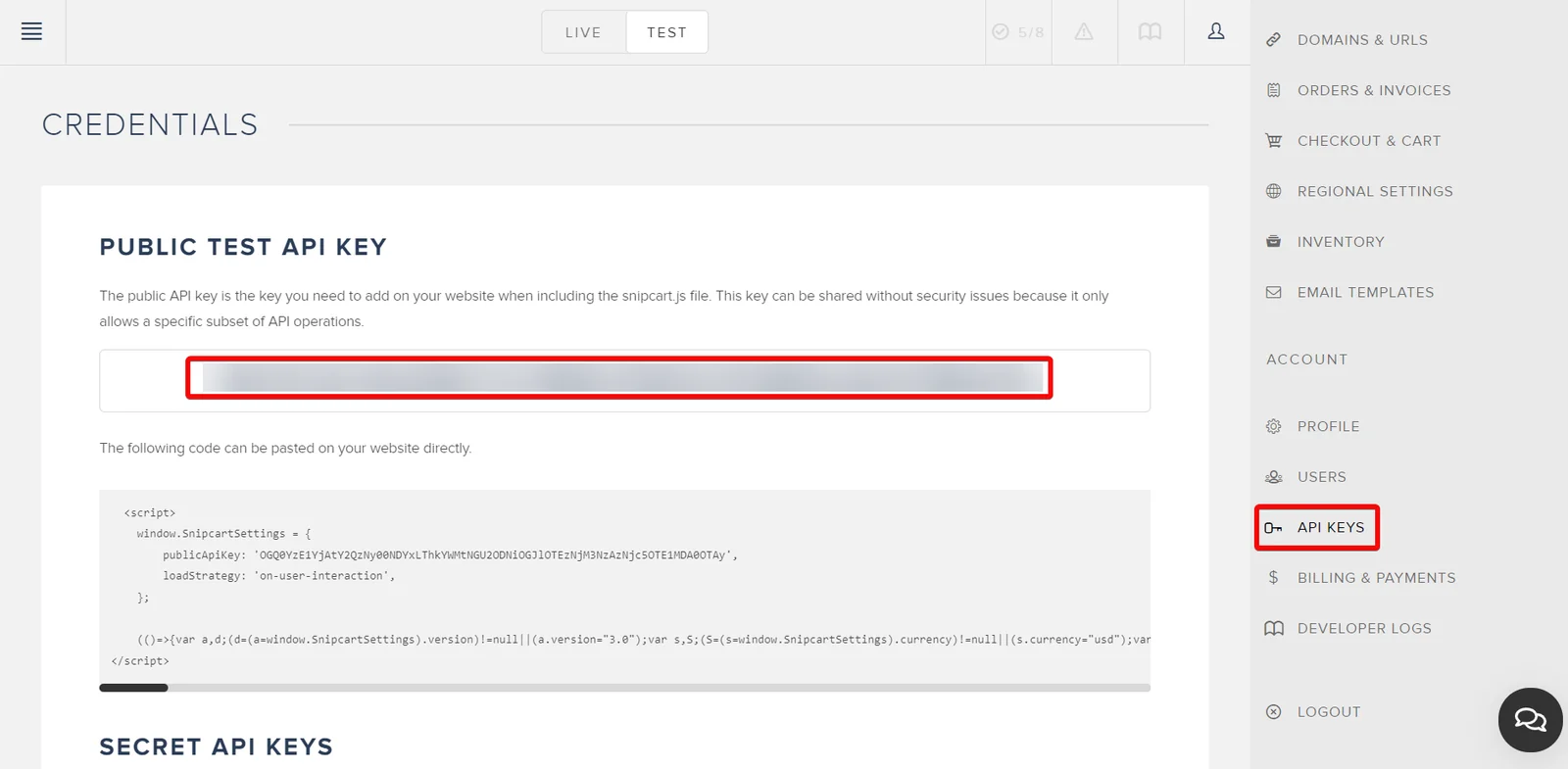
Task: Open the hamburger menu icon
Action: (31, 31)
